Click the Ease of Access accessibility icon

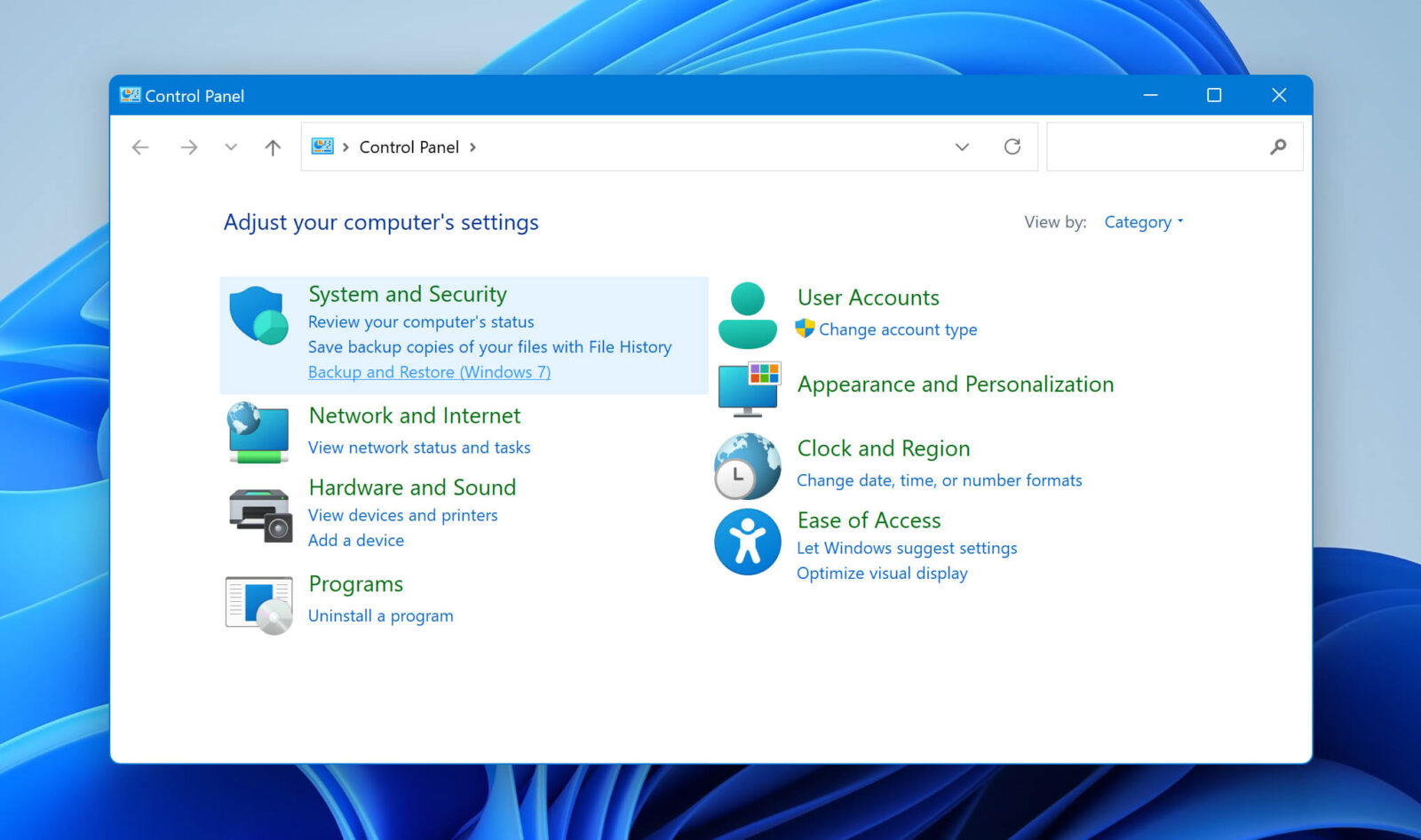pyautogui.click(x=747, y=543)
